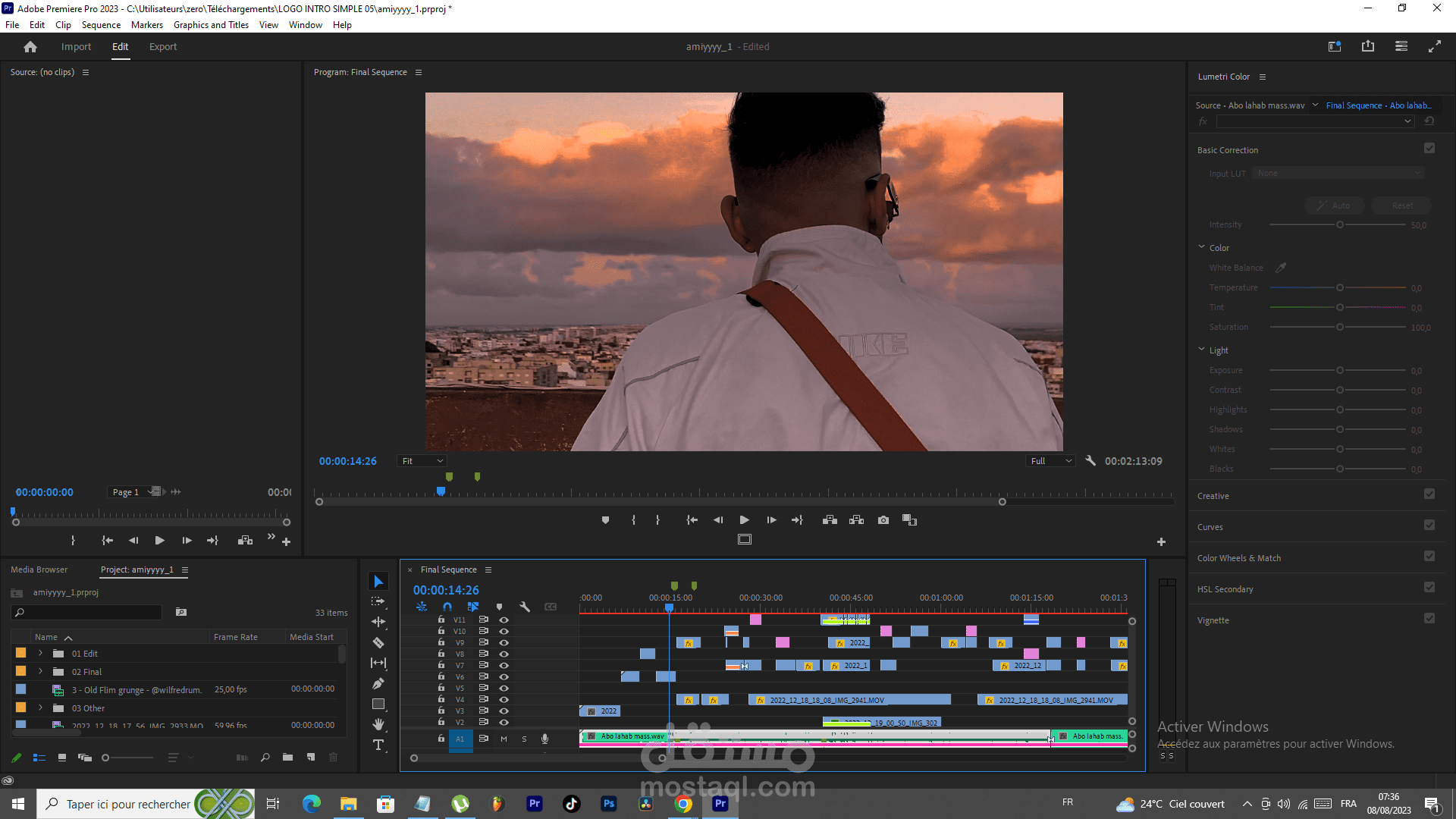Disable Vignette section checkbox
The width and height of the screenshot is (1456, 819).
click(1429, 619)
